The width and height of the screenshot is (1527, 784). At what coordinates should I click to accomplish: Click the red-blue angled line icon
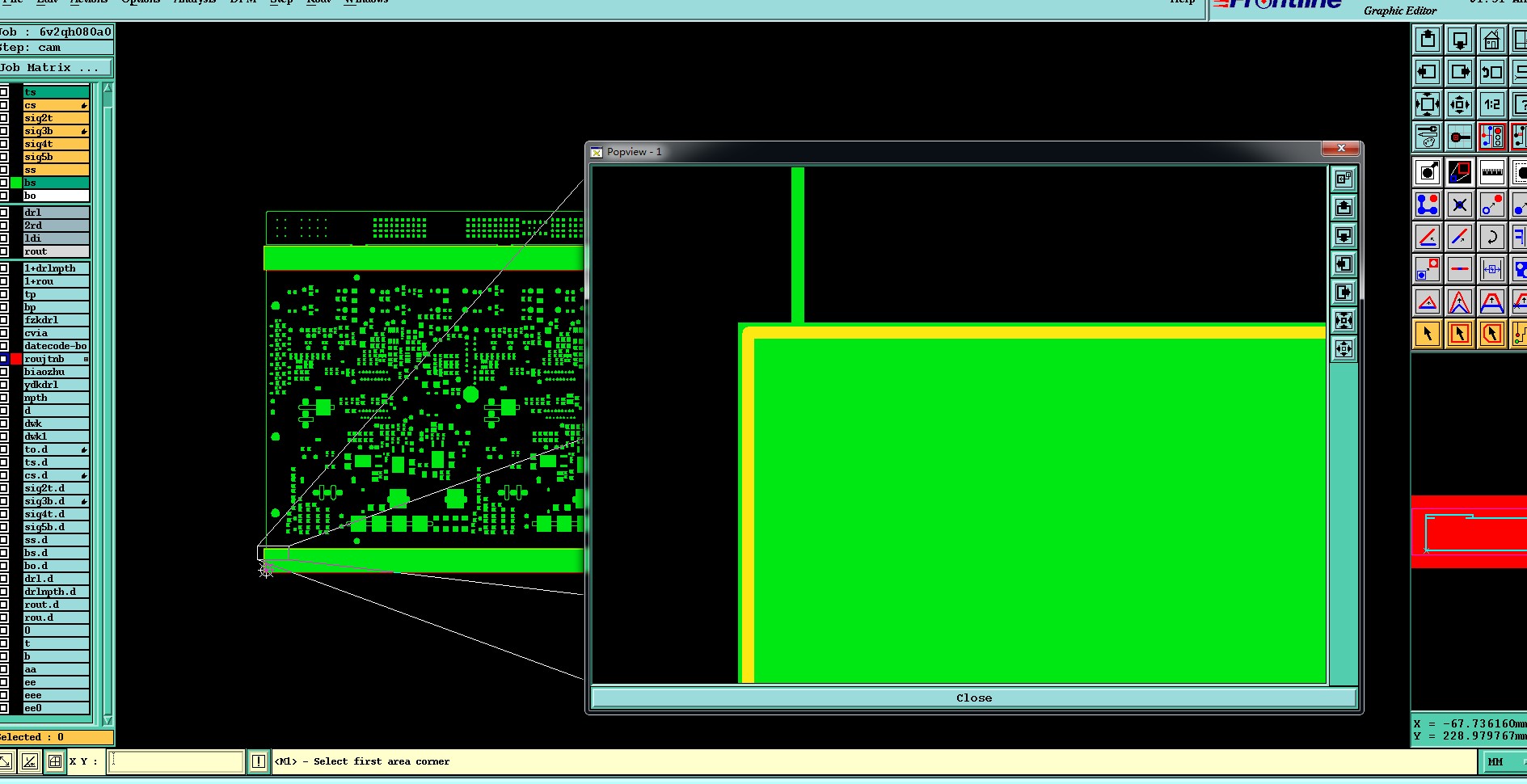click(x=1428, y=237)
